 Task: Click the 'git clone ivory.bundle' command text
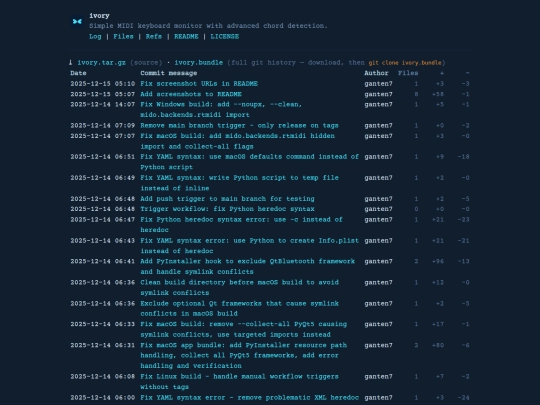[x=405, y=63]
